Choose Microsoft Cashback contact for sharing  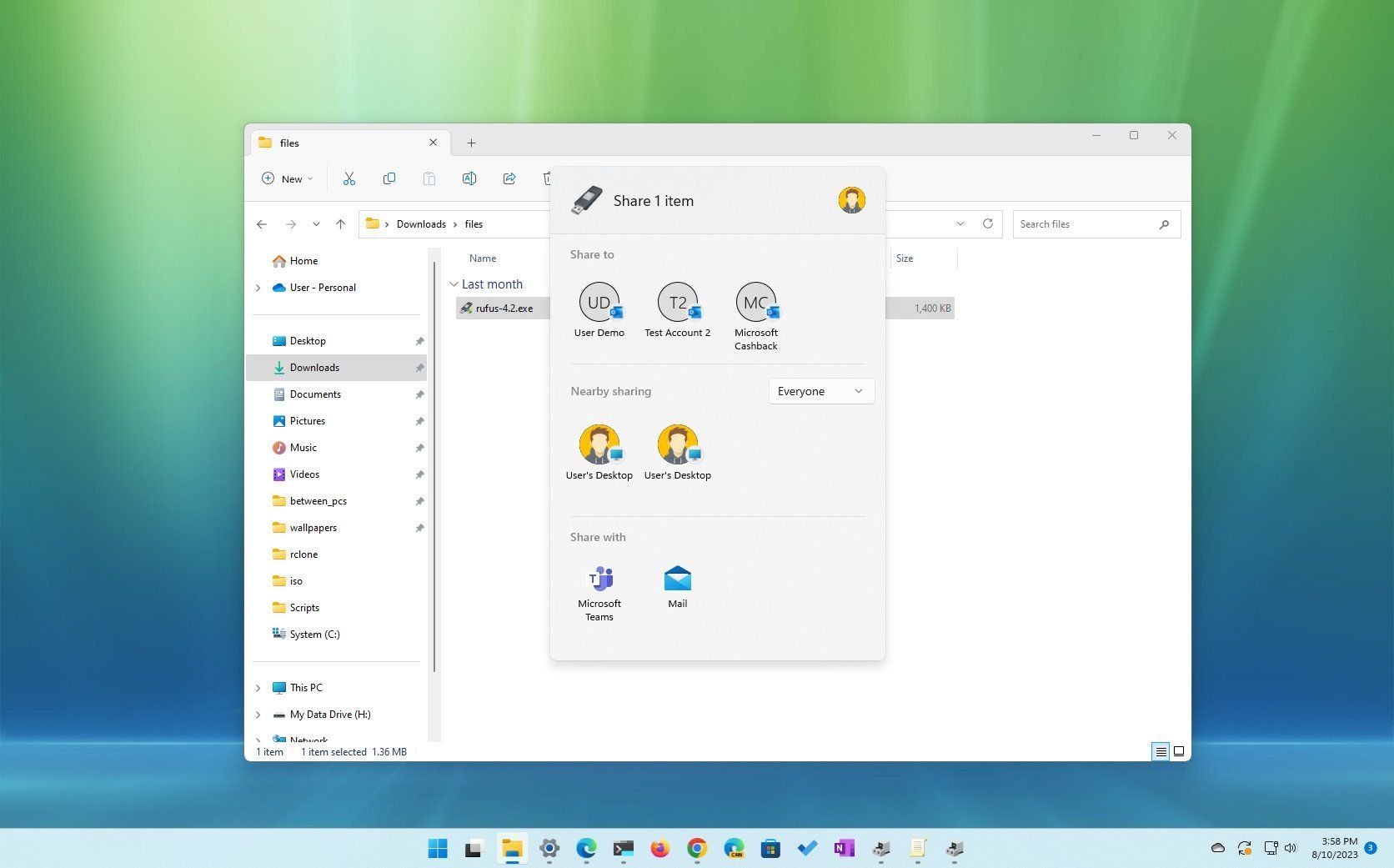coord(755,303)
